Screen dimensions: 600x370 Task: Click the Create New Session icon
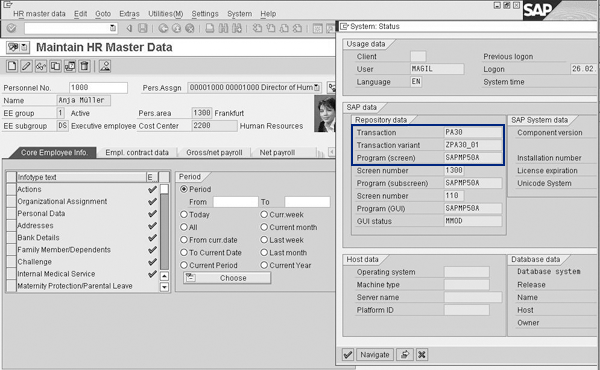tap(318, 28)
